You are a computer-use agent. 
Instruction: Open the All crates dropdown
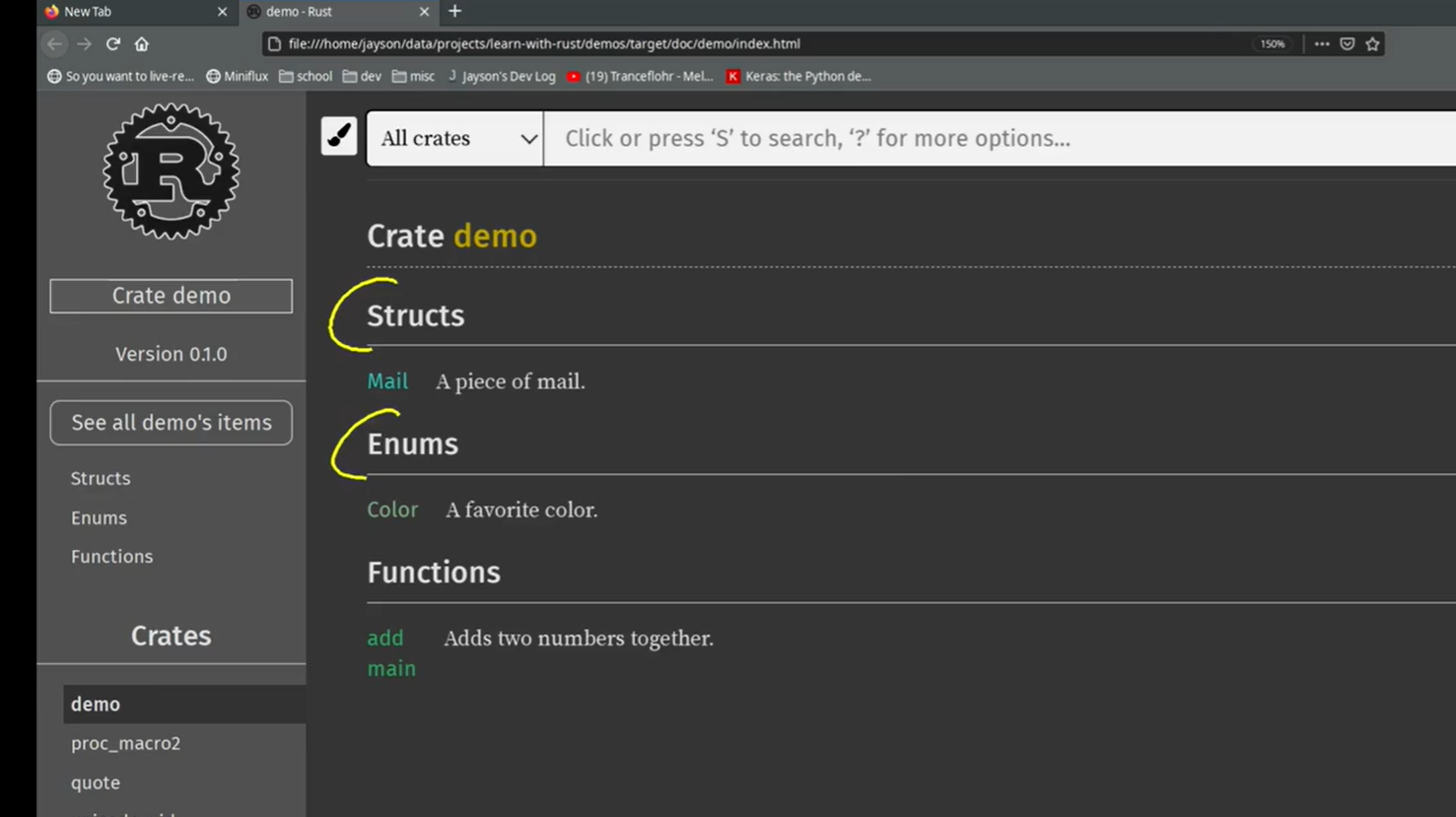[x=455, y=138]
